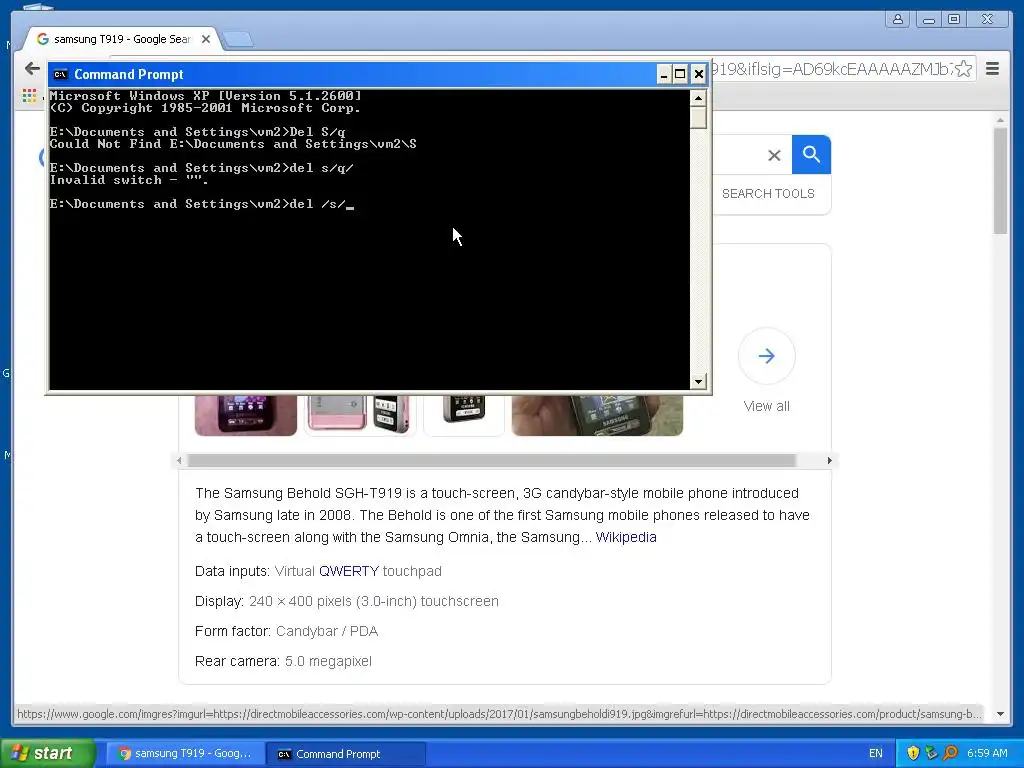
Task: Follow the QWERTY link under Data inputs
Action: tap(348, 571)
